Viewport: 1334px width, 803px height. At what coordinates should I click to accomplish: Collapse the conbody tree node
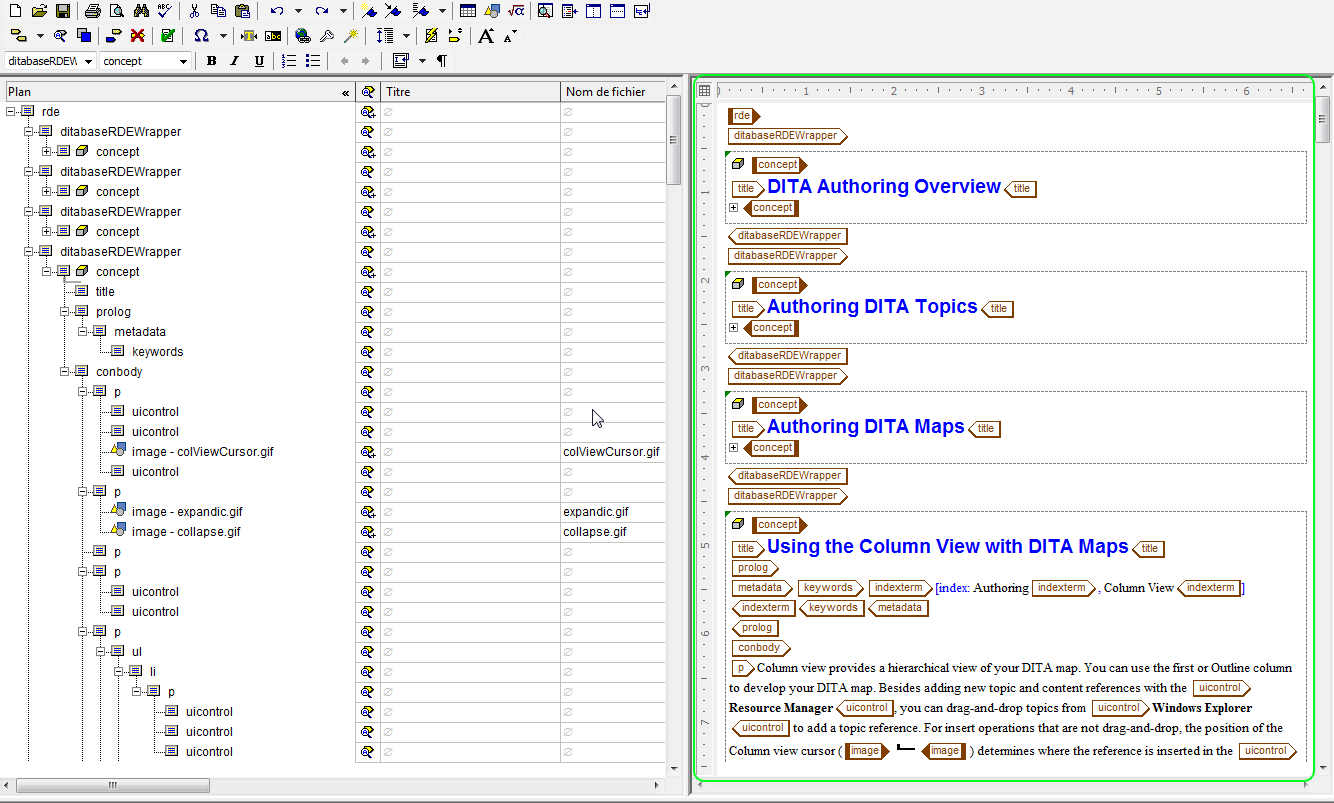pyautogui.click(x=65, y=371)
